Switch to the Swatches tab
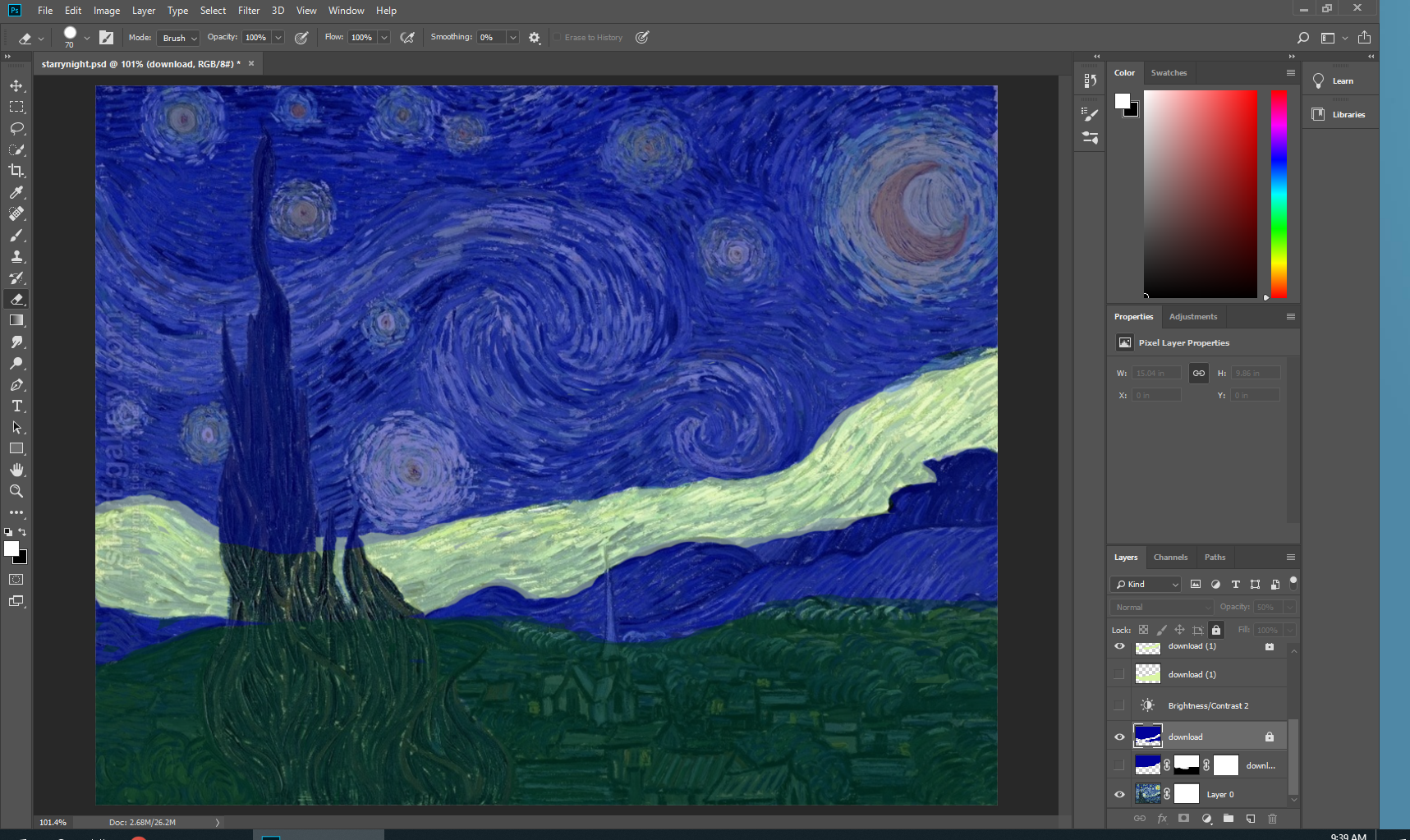Viewport: 1410px width, 840px height. tap(1169, 73)
